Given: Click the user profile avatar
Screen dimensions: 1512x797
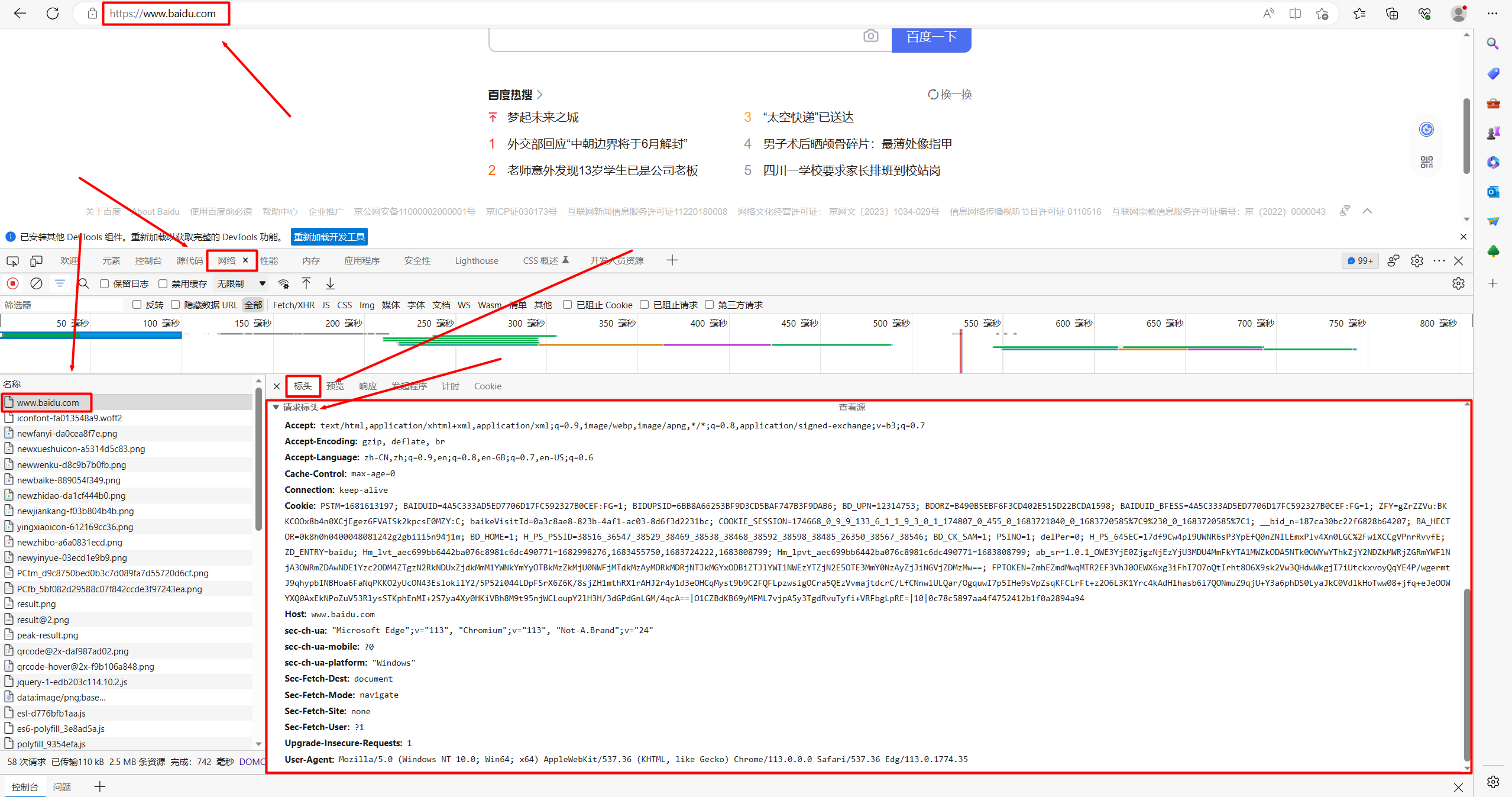Looking at the screenshot, I should 1459,13.
